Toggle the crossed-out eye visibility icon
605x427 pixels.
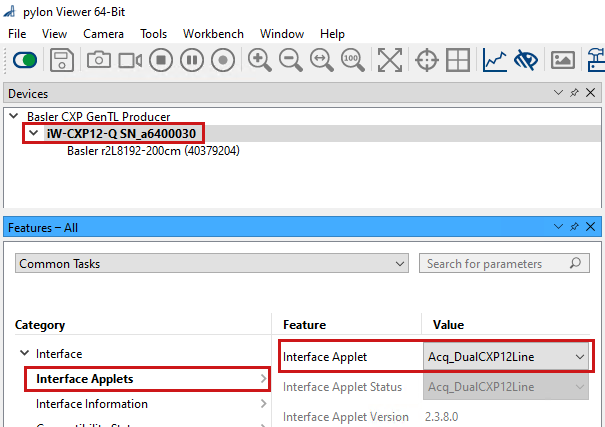pos(526,60)
